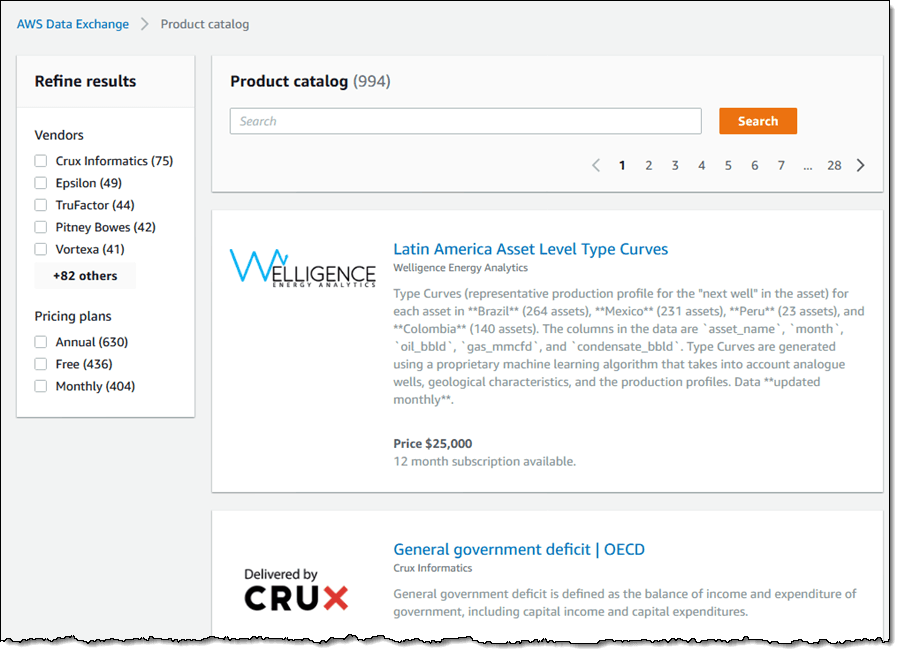Jump to page 2 of results
Screen dimensions: 900x654
(x=649, y=165)
